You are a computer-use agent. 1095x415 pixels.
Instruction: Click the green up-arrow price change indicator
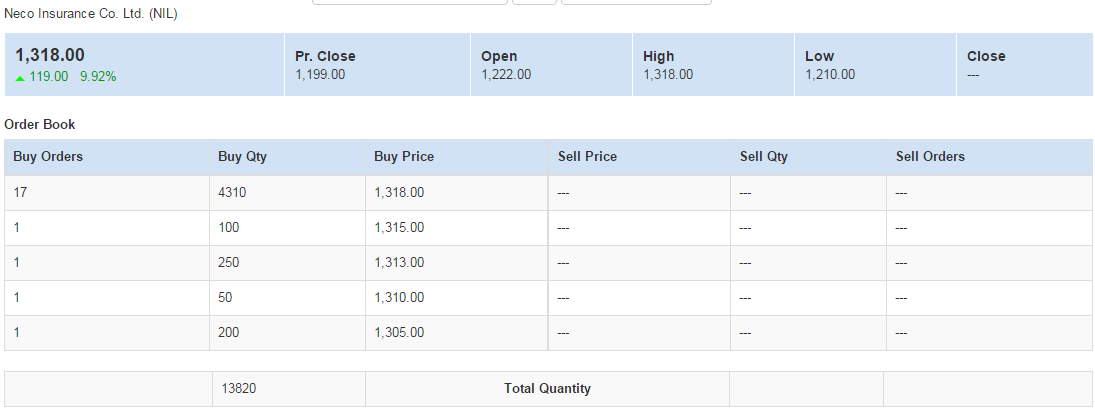pyautogui.click(x=20, y=78)
